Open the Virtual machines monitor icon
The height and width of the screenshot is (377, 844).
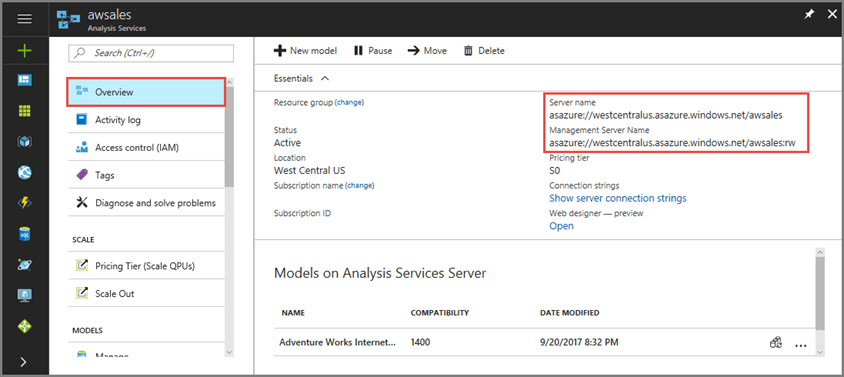pos(24,295)
